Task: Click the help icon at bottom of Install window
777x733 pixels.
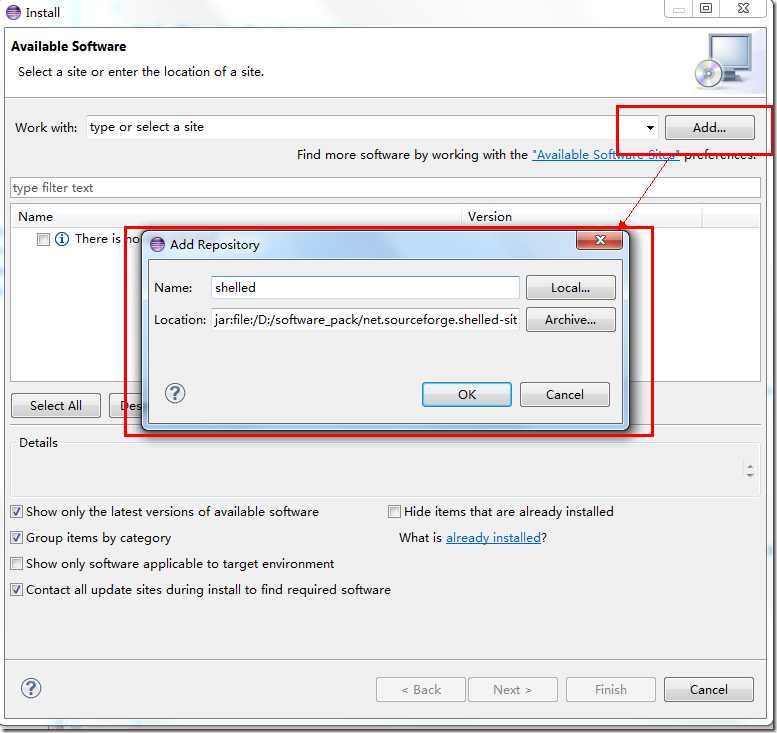Action: click(x=31, y=688)
